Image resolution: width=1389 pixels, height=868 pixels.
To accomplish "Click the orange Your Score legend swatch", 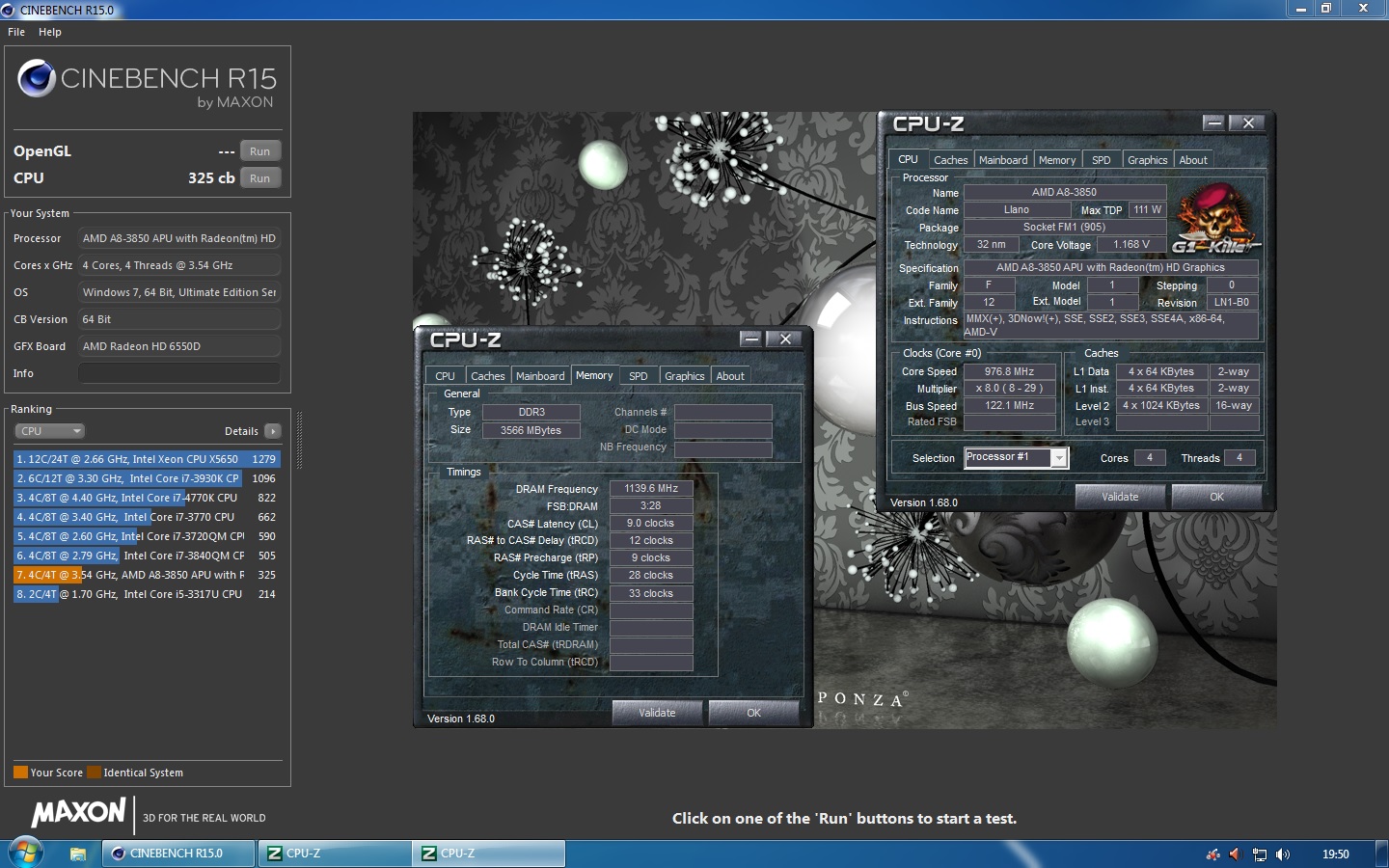I will pos(20,773).
